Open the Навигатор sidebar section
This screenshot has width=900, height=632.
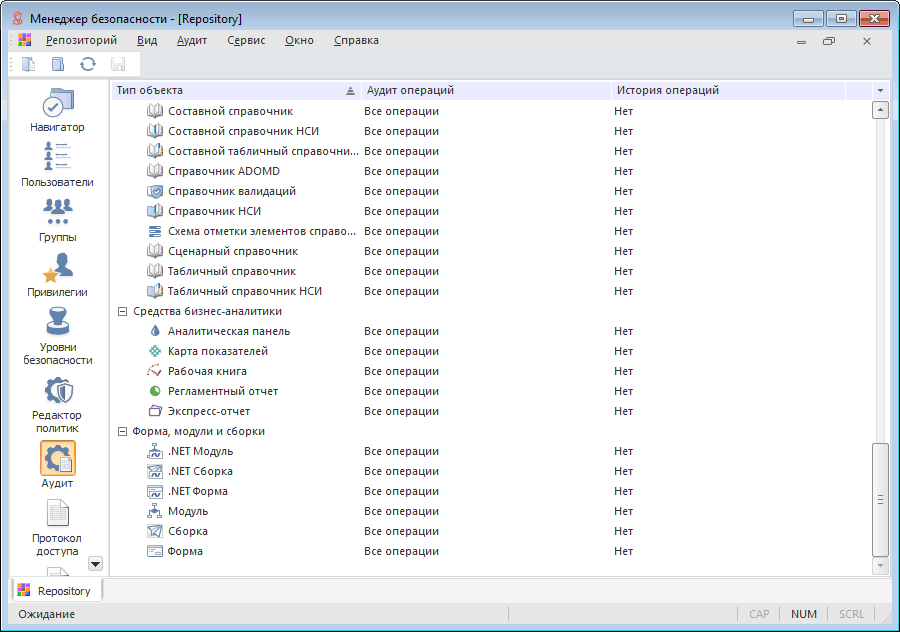point(57,109)
